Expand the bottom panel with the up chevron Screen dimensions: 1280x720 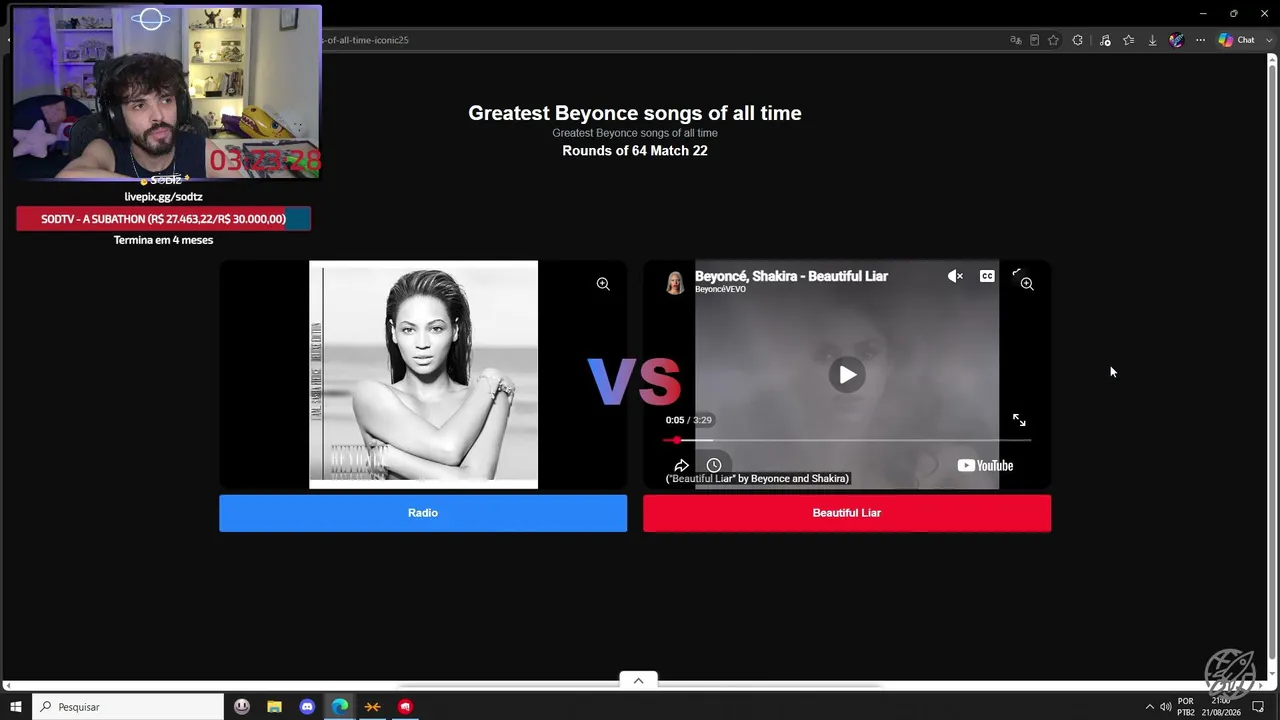coord(638,680)
